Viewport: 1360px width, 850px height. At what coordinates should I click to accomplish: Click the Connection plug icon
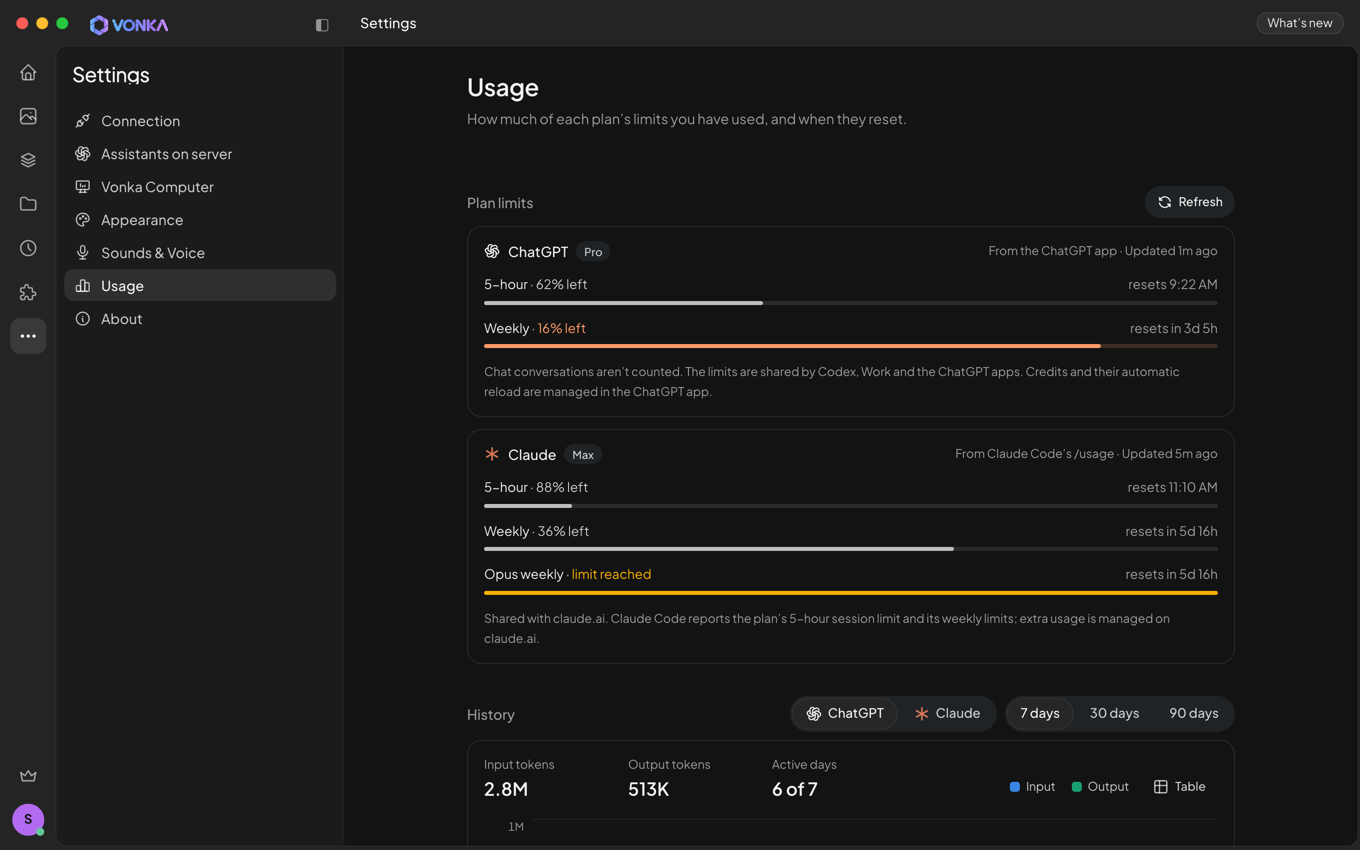[x=83, y=121]
